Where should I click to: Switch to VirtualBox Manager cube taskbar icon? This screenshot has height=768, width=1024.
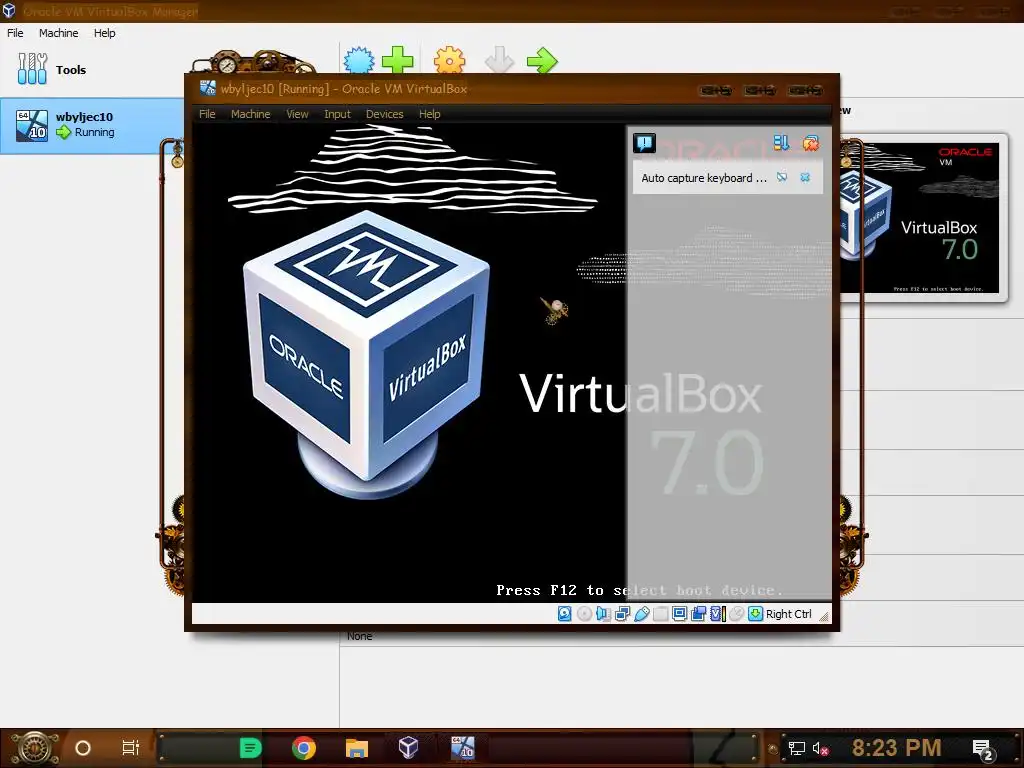point(408,747)
